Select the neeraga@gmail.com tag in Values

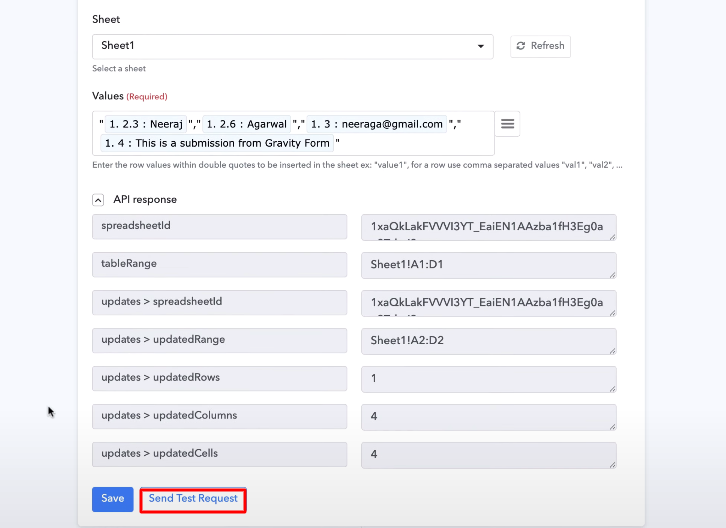(374, 124)
